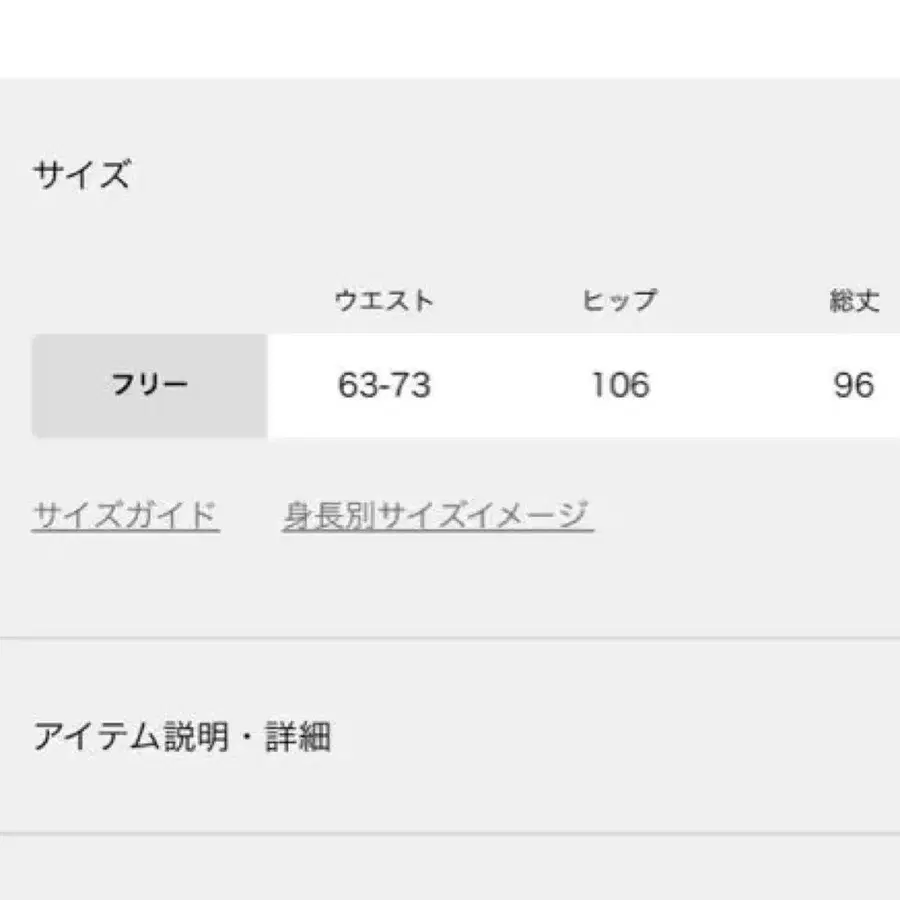Expand the アイテム説明・詳細 section
900x900 pixels.
click(x=182, y=738)
